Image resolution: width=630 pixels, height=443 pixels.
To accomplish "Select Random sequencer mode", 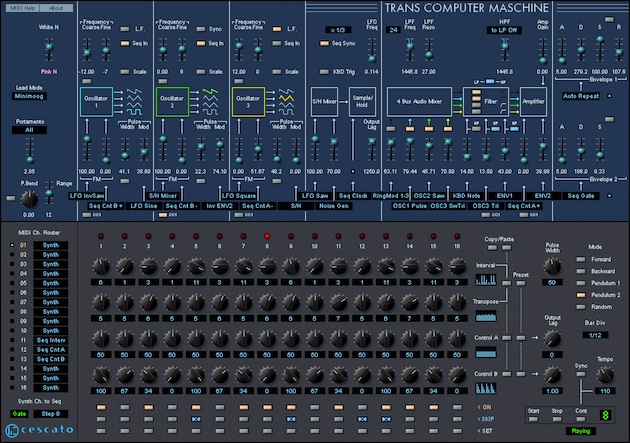I will pyautogui.click(x=581, y=307).
